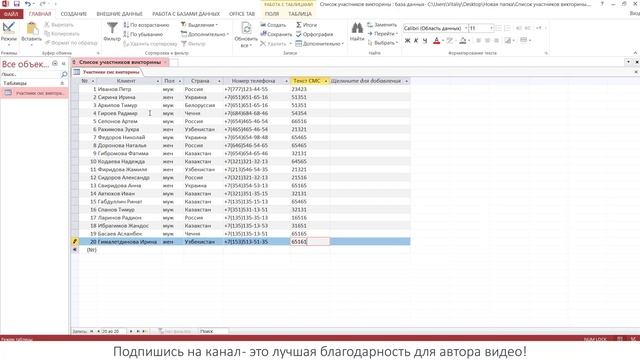Collapse the Таблицы group in navigation pane
This screenshot has height=360, width=640.
point(62,83)
